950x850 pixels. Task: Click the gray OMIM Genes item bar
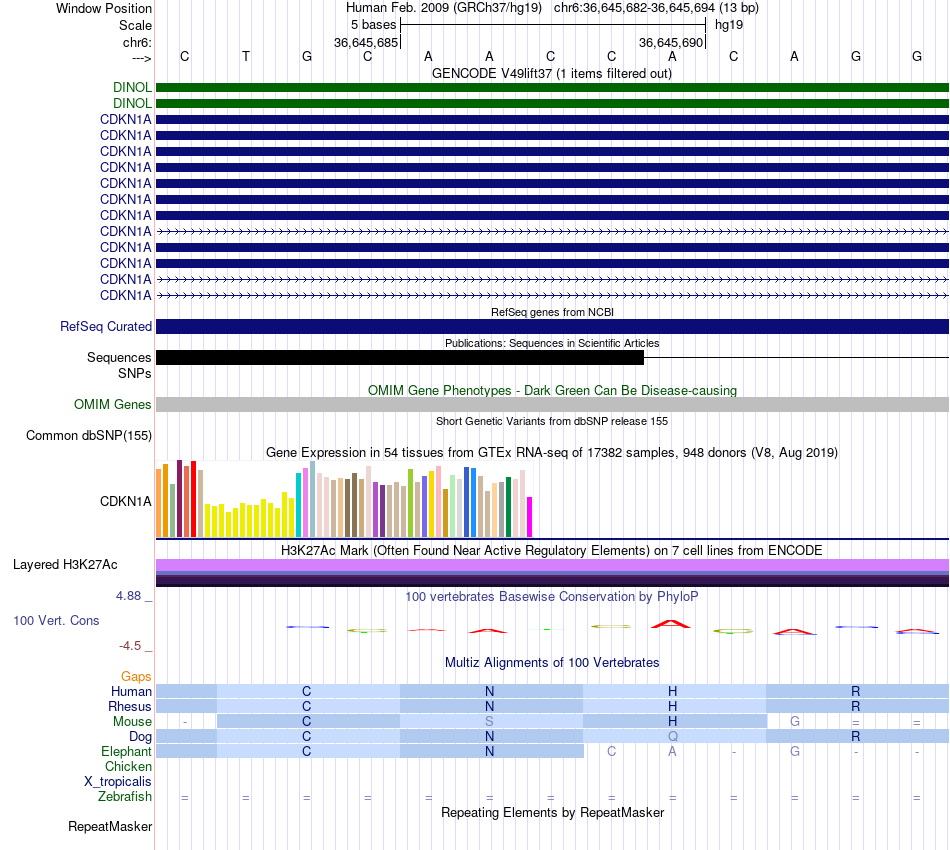pos(552,405)
